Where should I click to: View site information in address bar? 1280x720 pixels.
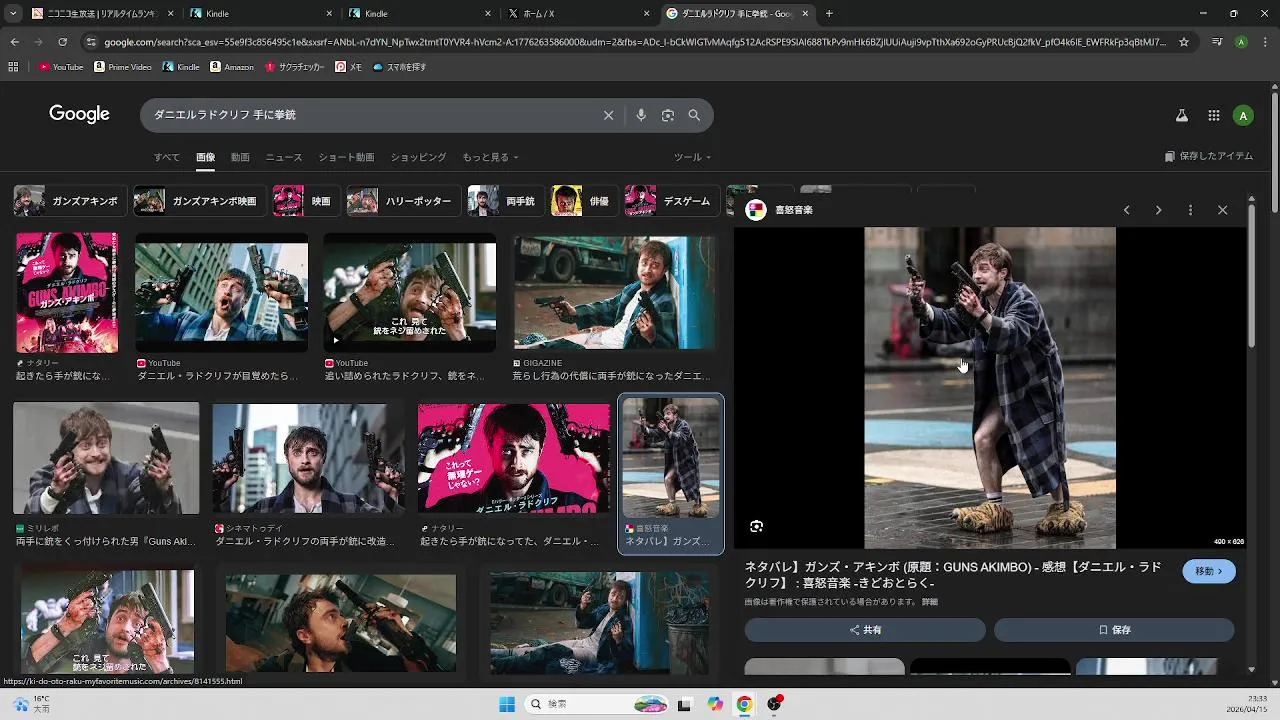pos(91,42)
